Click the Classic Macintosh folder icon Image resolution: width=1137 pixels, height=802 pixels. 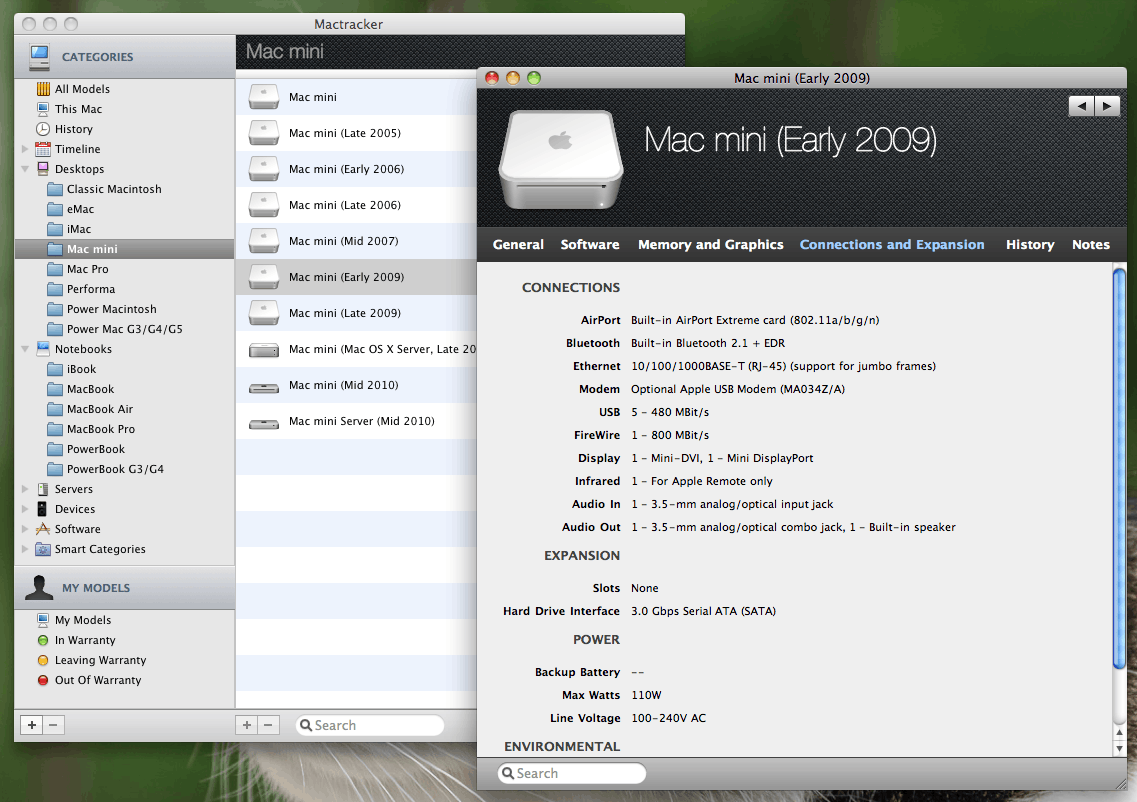[55, 189]
